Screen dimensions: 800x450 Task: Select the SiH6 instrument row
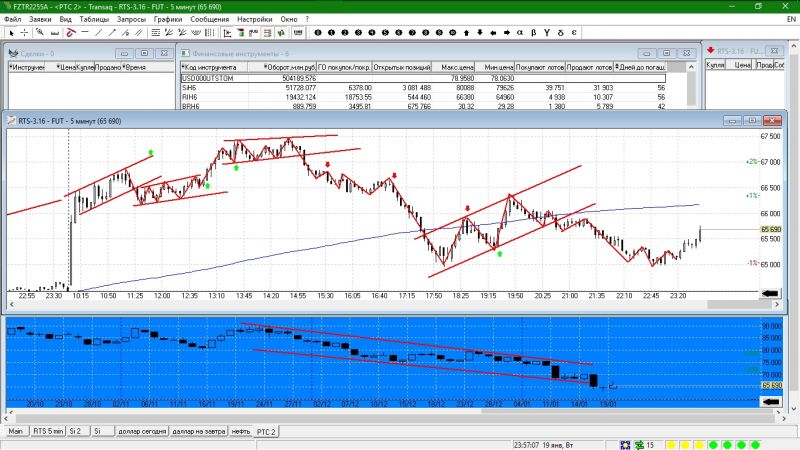point(423,88)
